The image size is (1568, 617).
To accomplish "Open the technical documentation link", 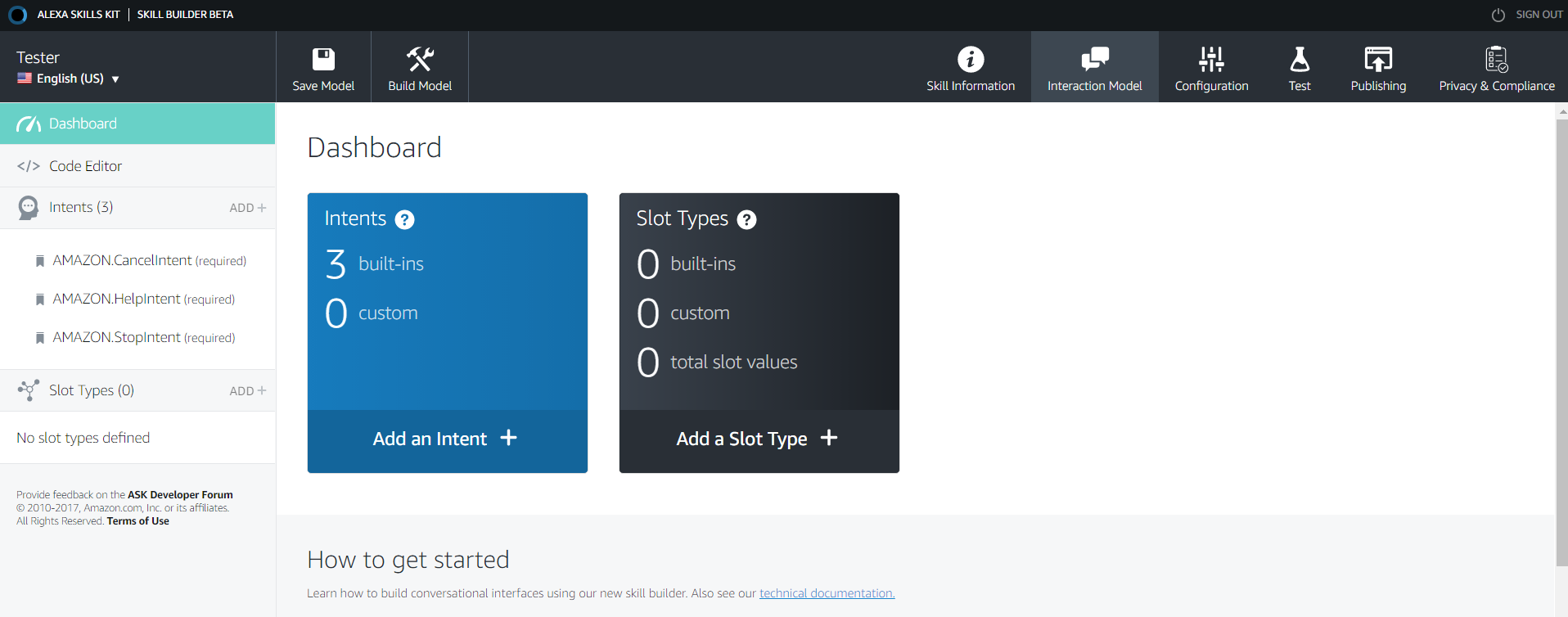I will pyautogui.click(x=827, y=593).
